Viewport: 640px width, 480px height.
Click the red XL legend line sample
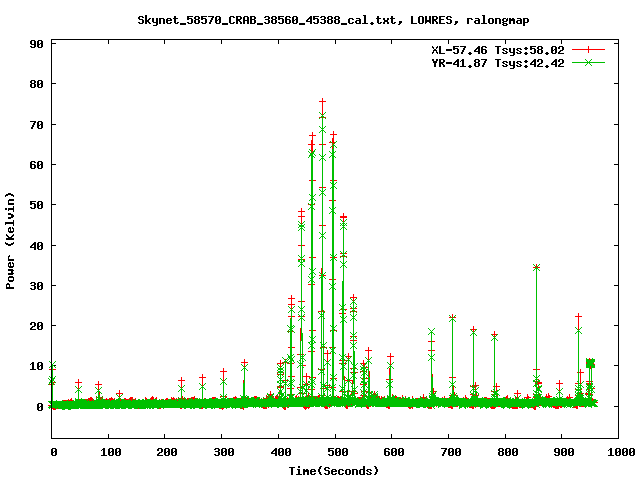(588, 50)
